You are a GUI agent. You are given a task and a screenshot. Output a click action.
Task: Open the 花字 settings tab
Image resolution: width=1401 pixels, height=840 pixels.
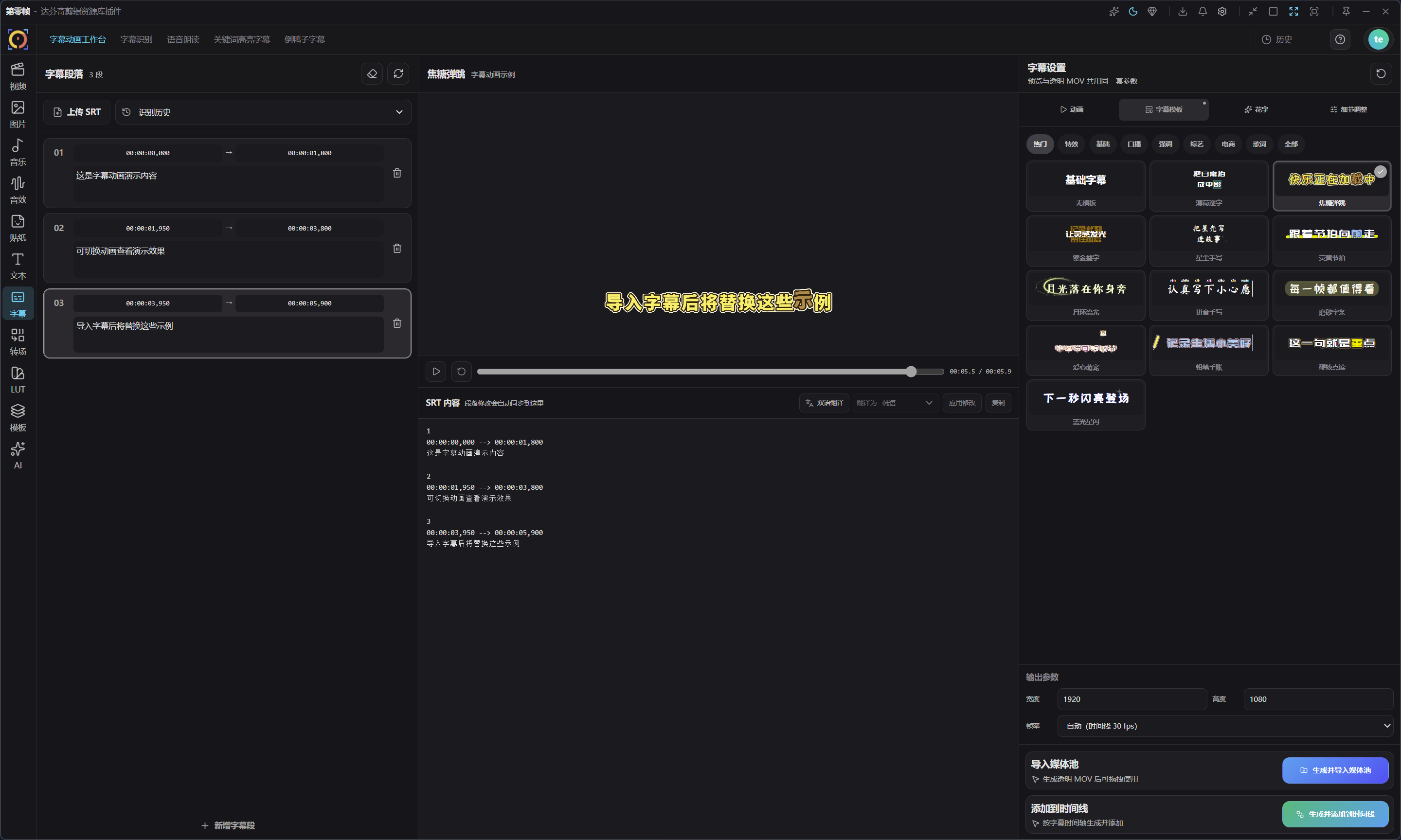click(x=1256, y=109)
